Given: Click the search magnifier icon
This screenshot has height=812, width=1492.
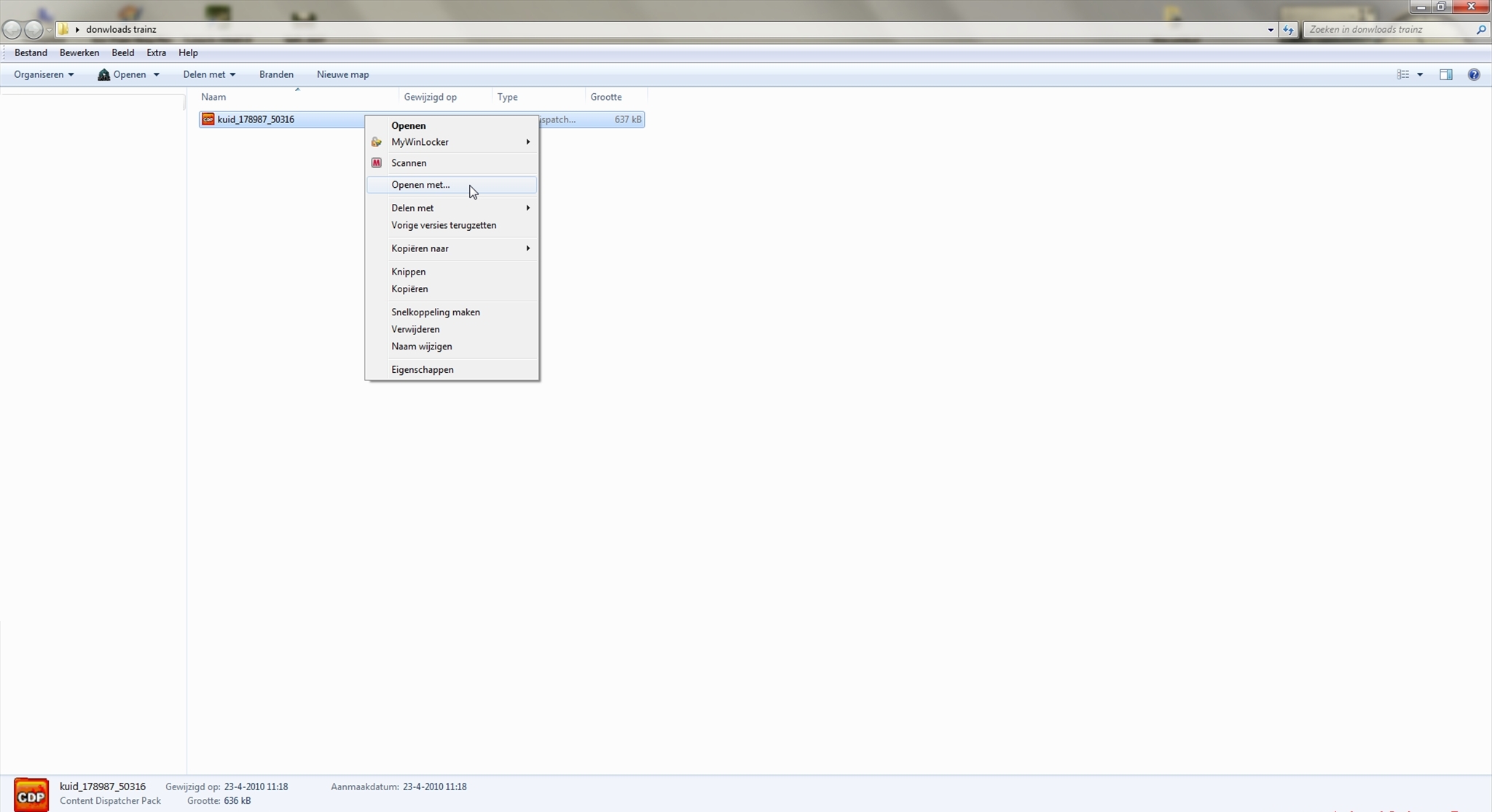Looking at the screenshot, I should pos(1480,29).
